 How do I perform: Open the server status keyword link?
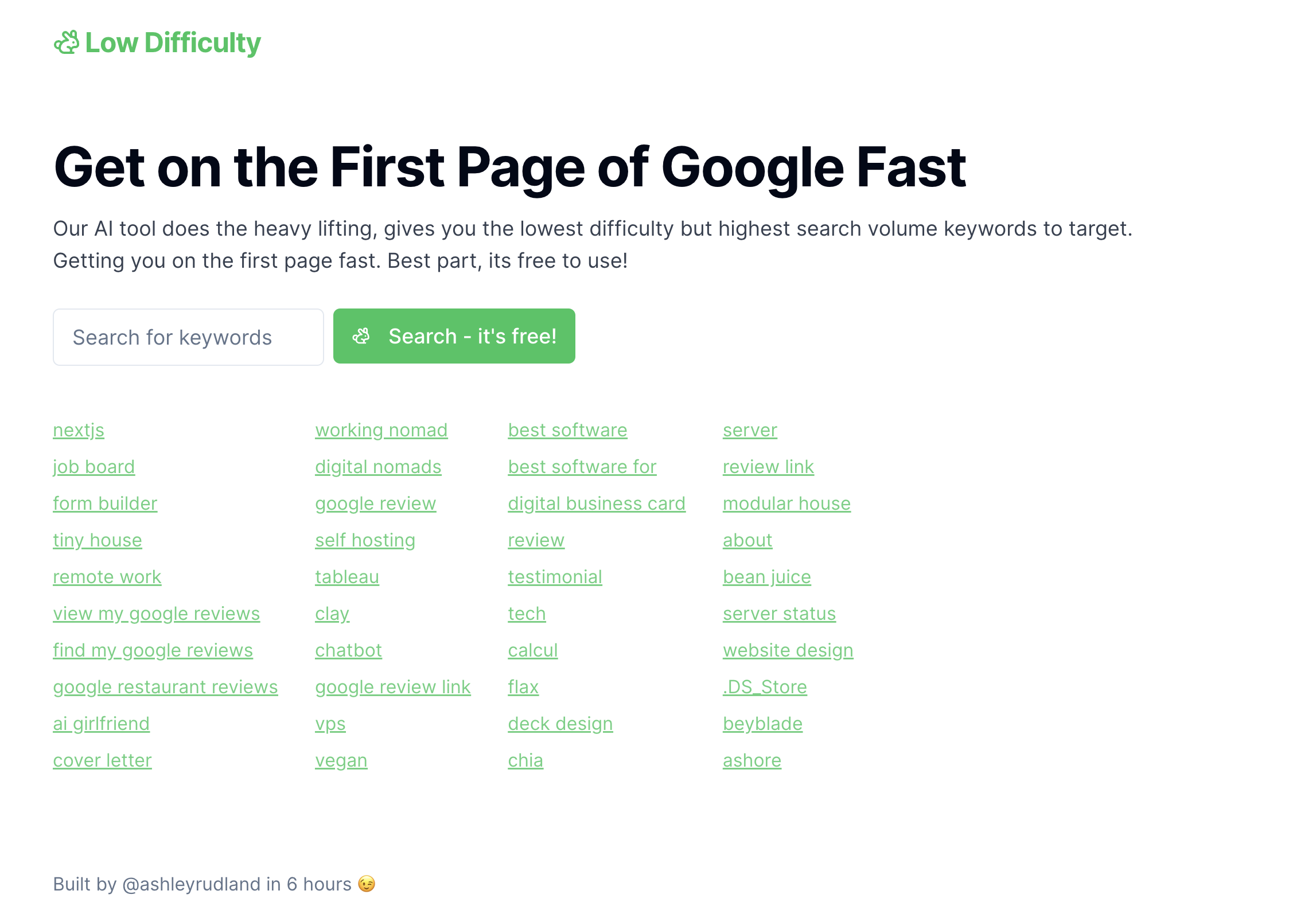pyautogui.click(x=779, y=614)
